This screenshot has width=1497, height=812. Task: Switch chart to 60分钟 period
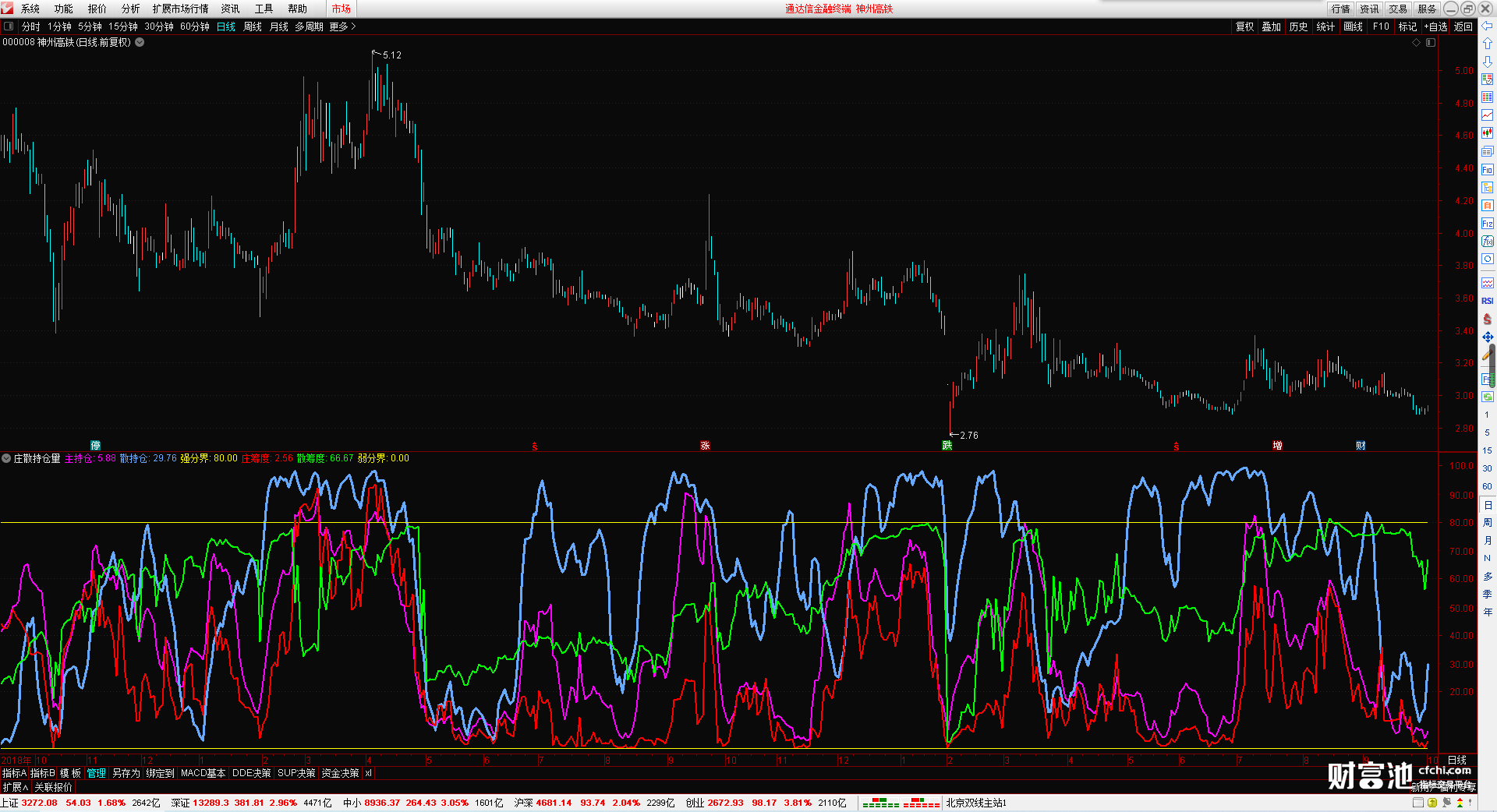(195, 26)
